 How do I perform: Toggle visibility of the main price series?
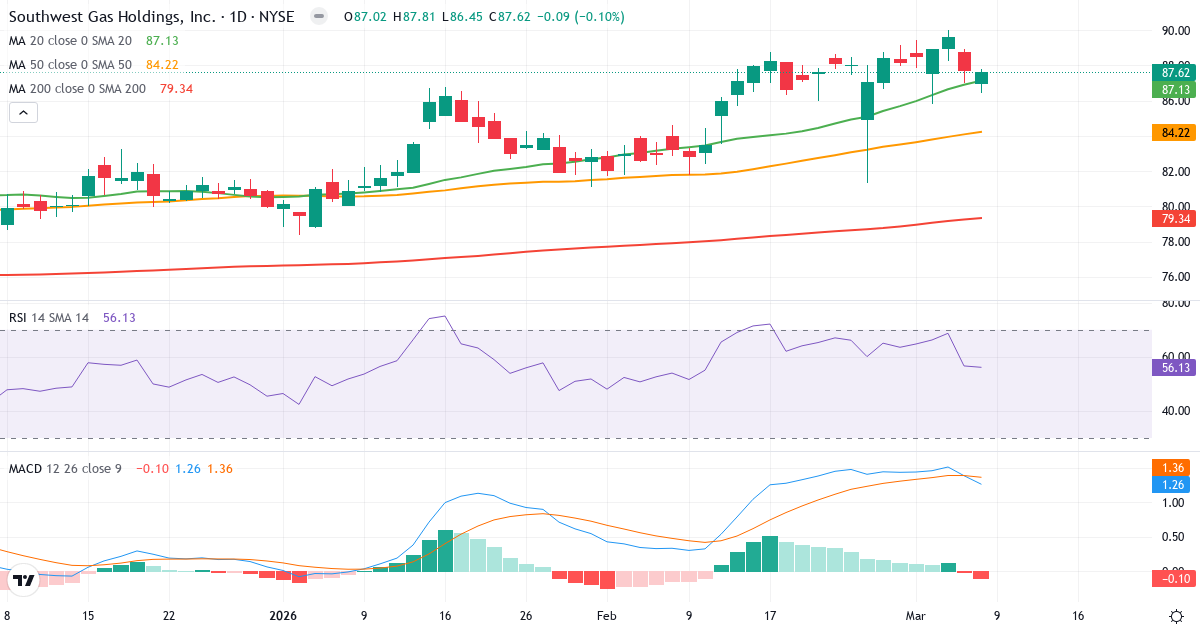317,16
